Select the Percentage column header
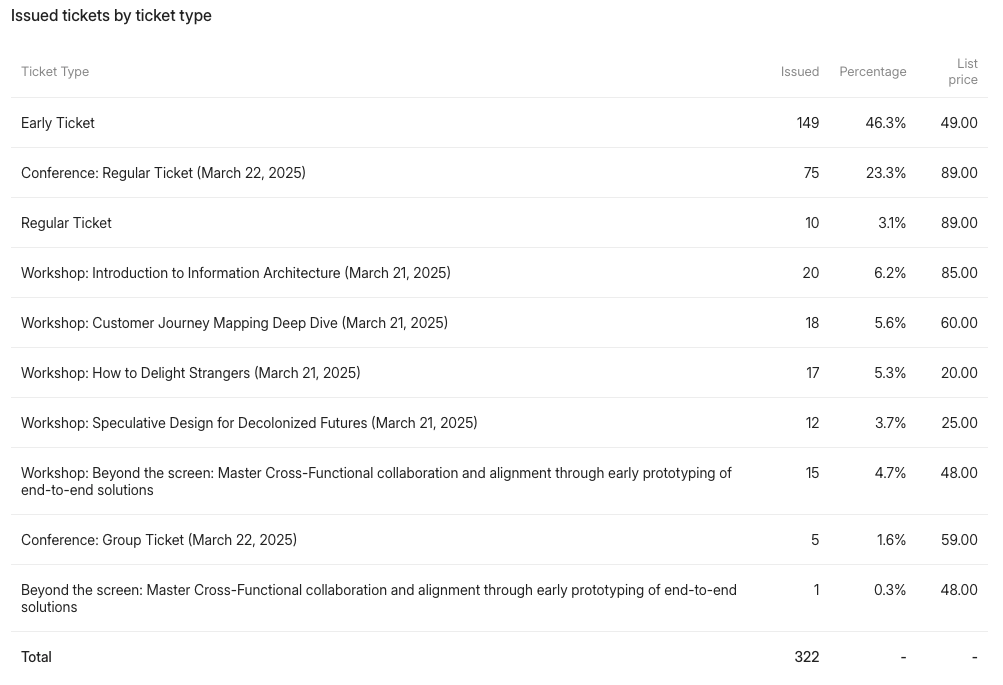The height and width of the screenshot is (685, 1003). click(x=872, y=72)
